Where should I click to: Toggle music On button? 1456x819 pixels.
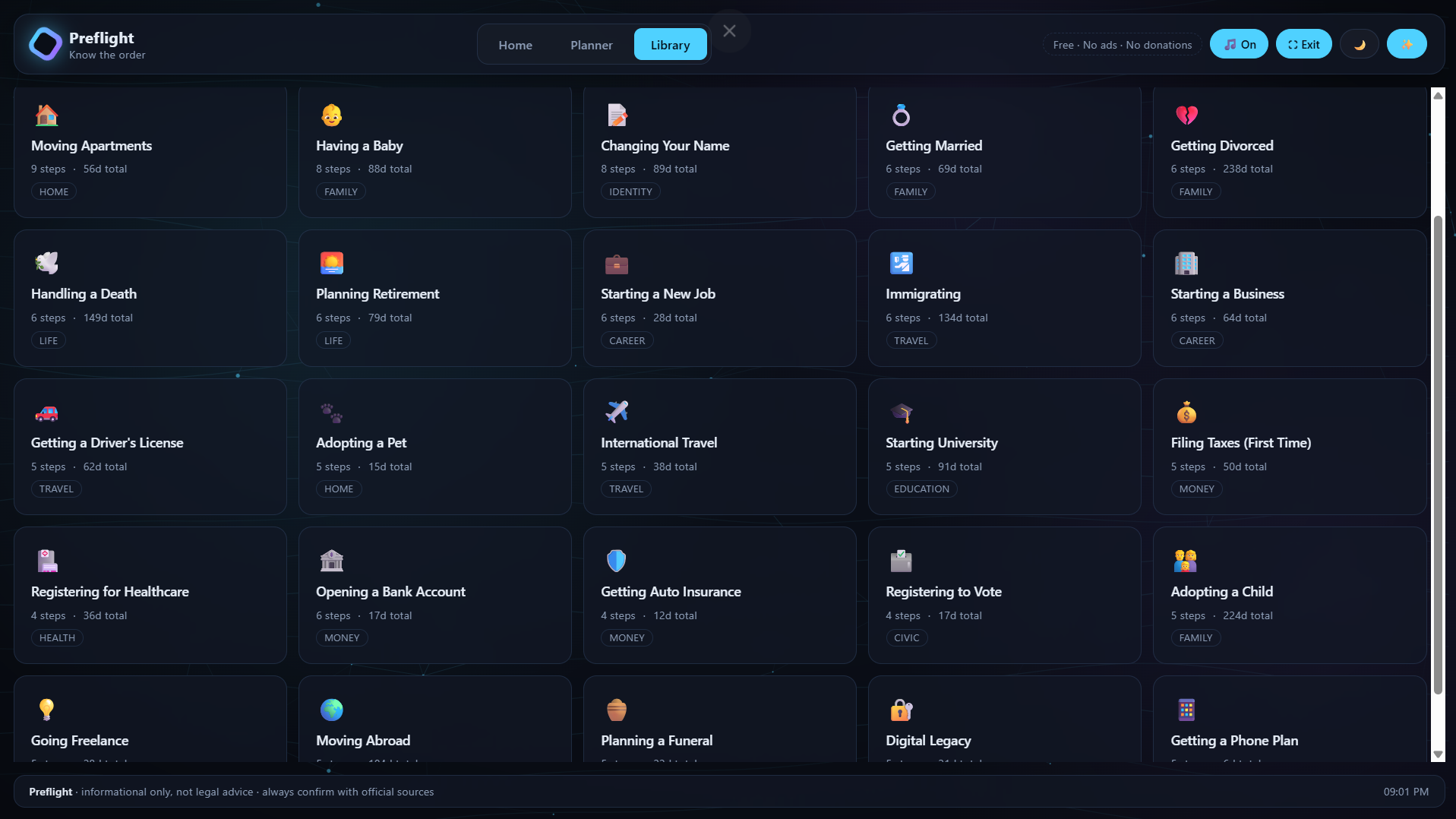pyautogui.click(x=1239, y=44)
